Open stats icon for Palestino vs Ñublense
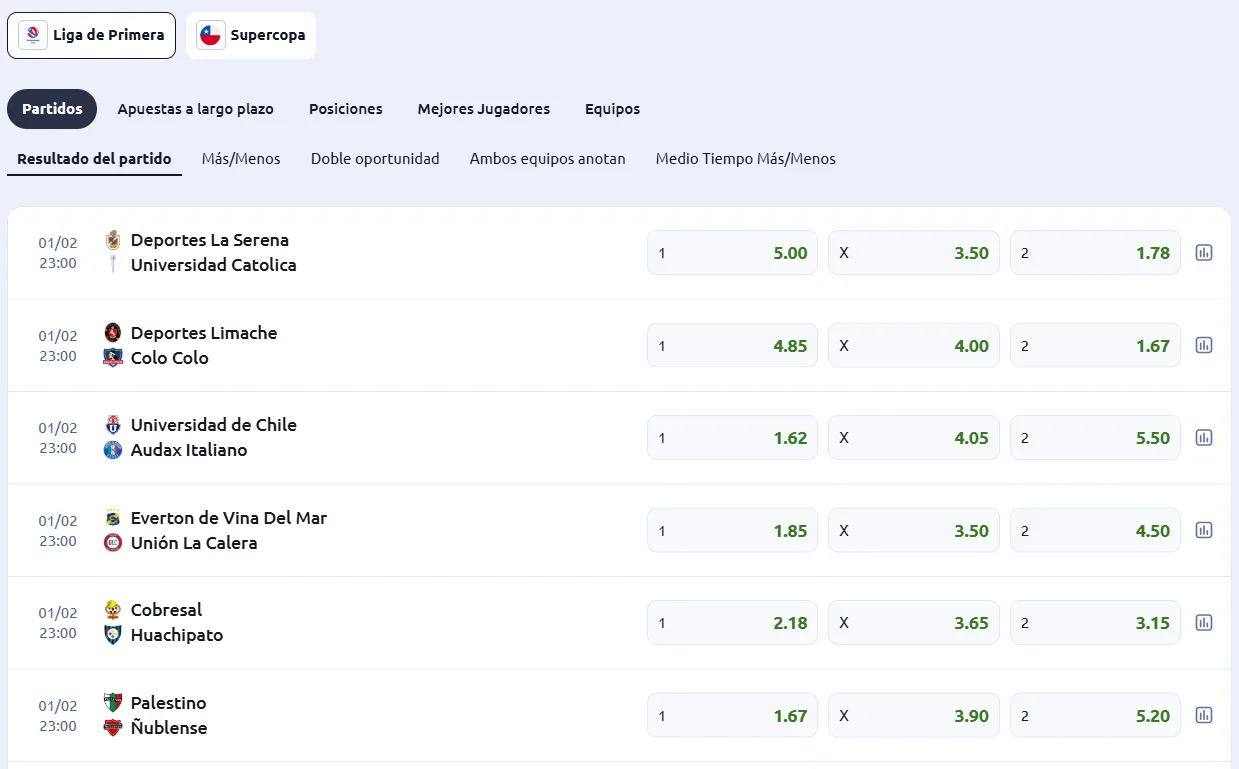This screenshot has width=1239, height=769. pos(1204,715)
